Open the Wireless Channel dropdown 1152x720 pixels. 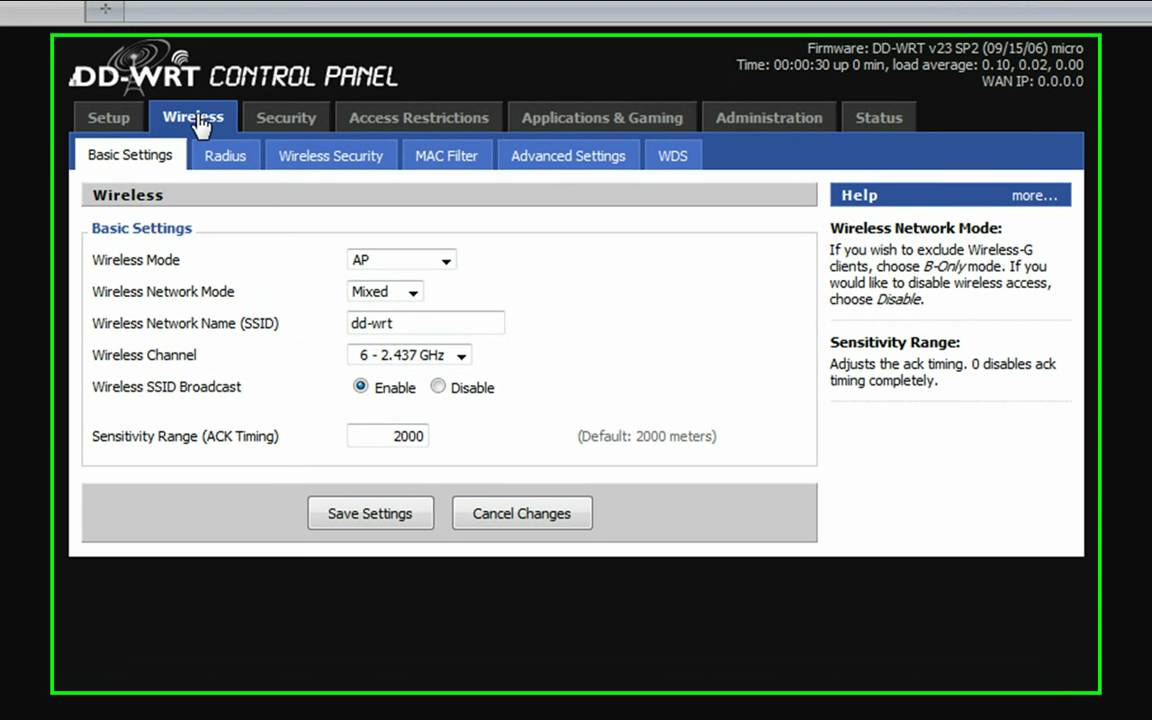coord(409,355)
